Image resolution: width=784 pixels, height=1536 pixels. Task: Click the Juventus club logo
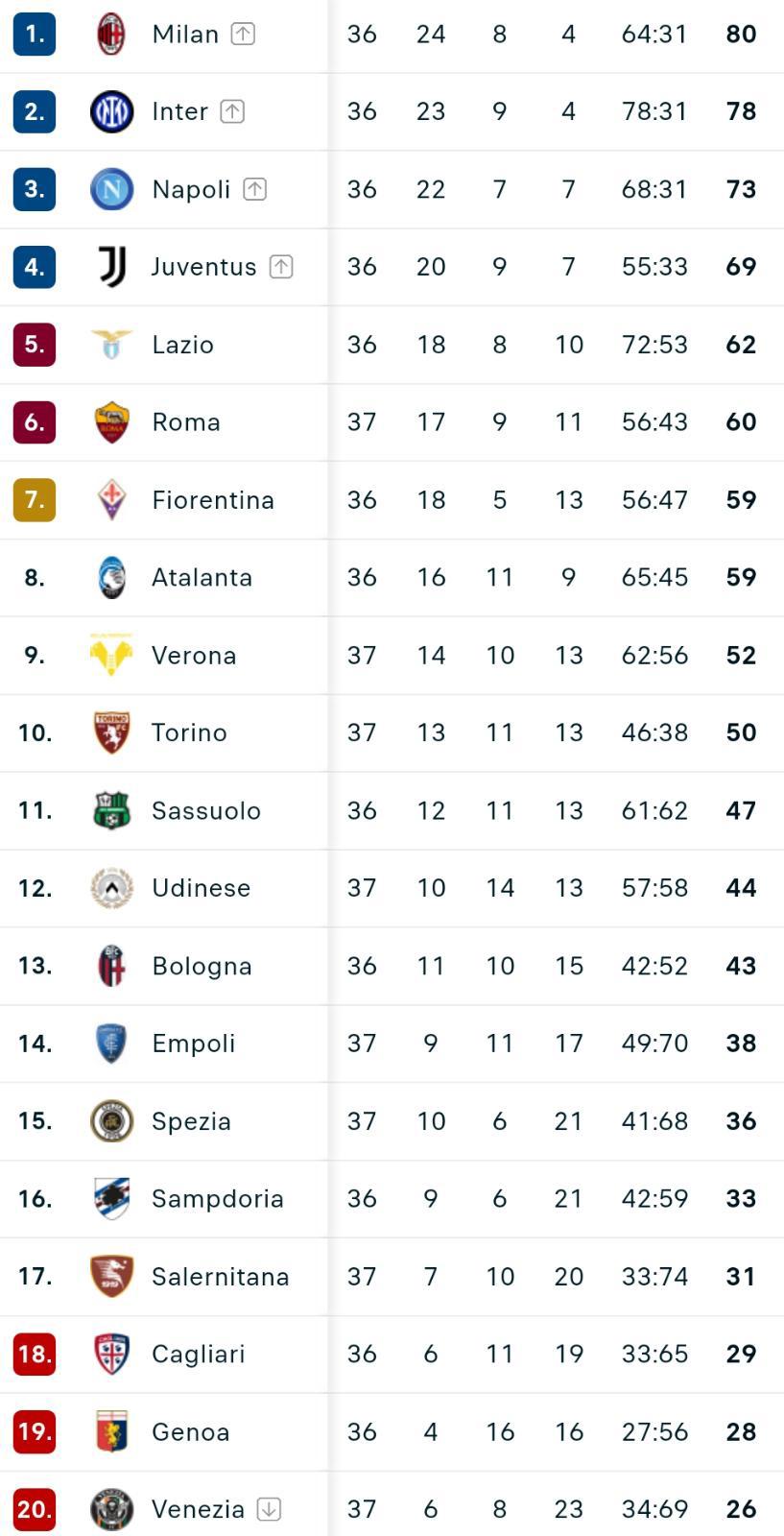pos(111,267)
